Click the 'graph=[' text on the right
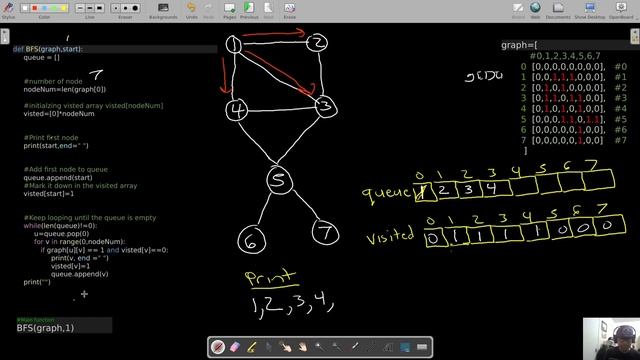Viewport: 640px width, 360px height. click(x=519, y=45)
